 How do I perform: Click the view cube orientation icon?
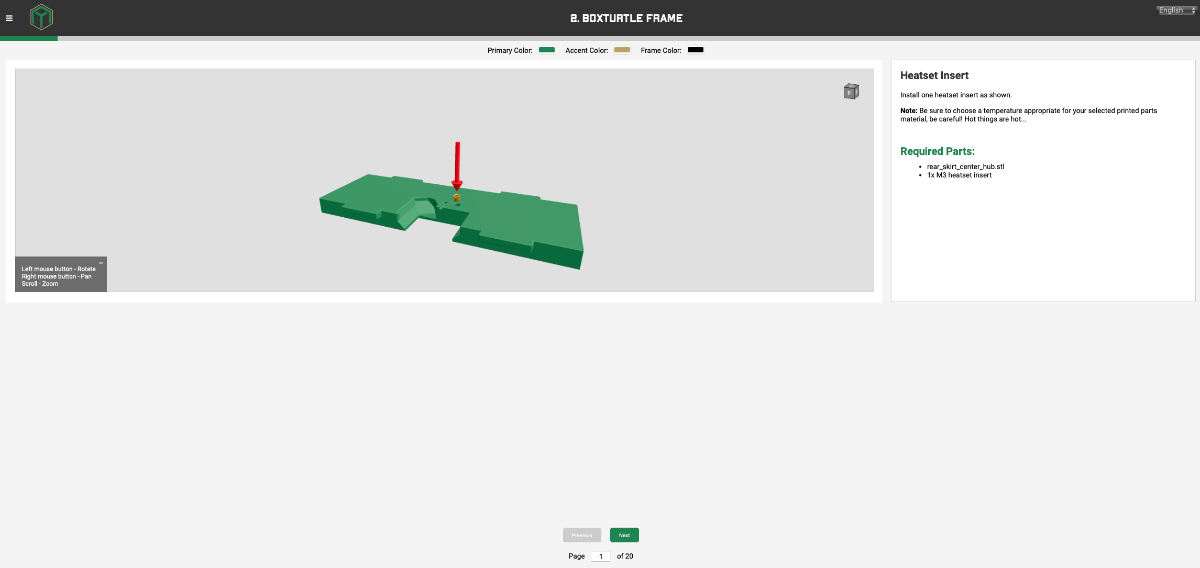click(851, 92)
